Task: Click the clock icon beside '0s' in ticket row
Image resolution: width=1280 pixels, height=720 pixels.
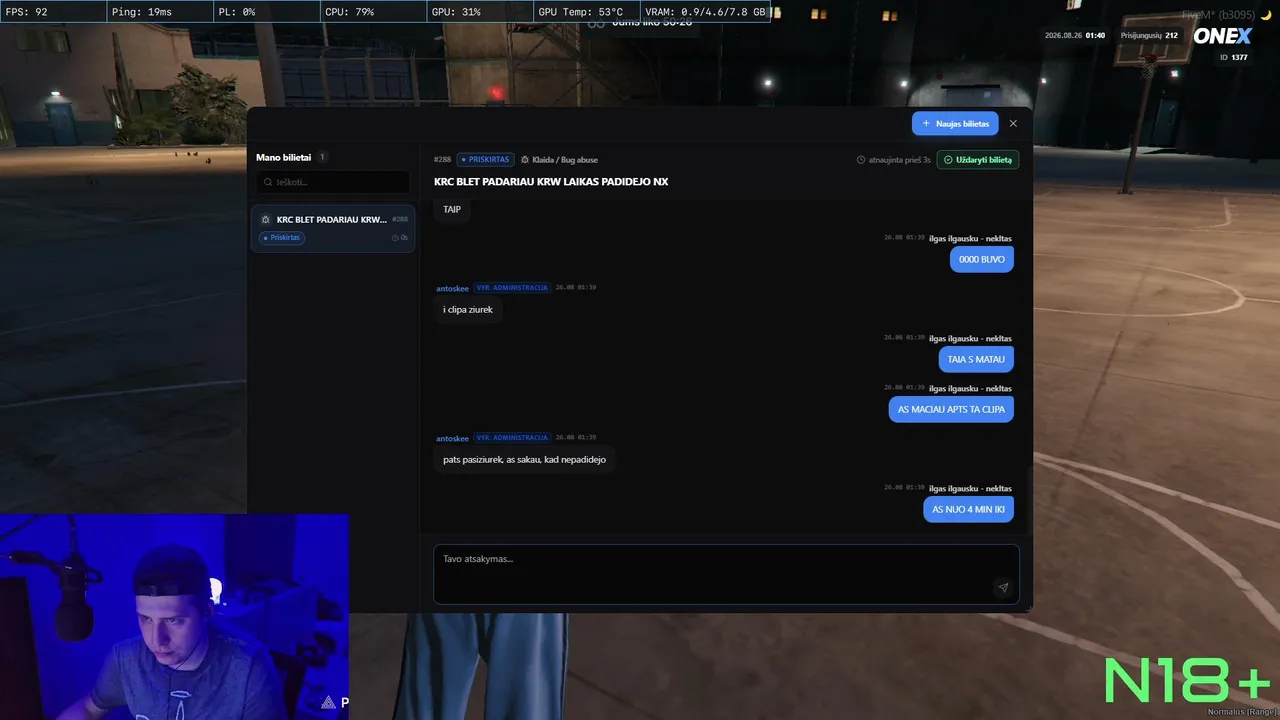Action: (396, 238)
